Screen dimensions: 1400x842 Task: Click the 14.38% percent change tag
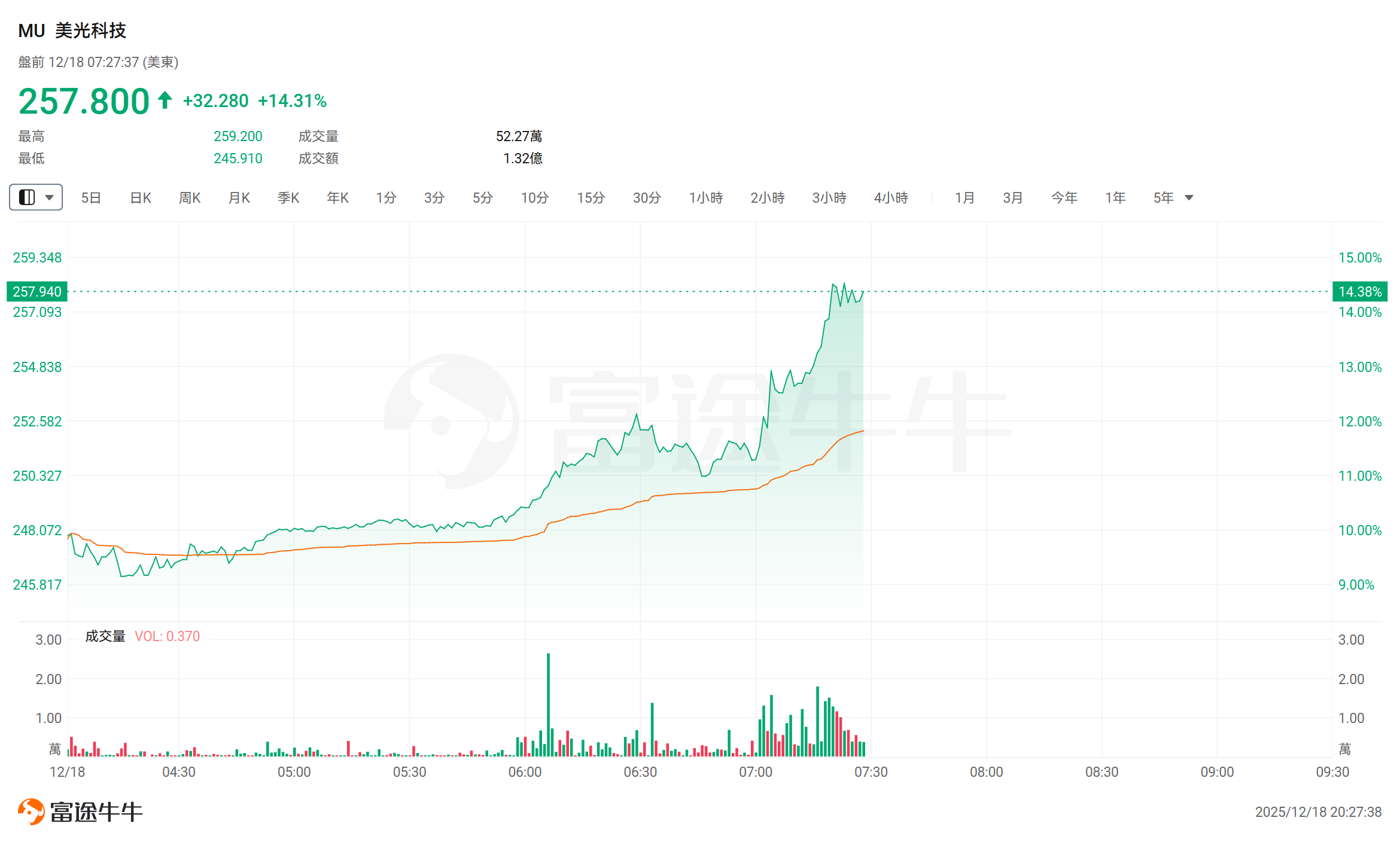click(x=1360, y=291)
